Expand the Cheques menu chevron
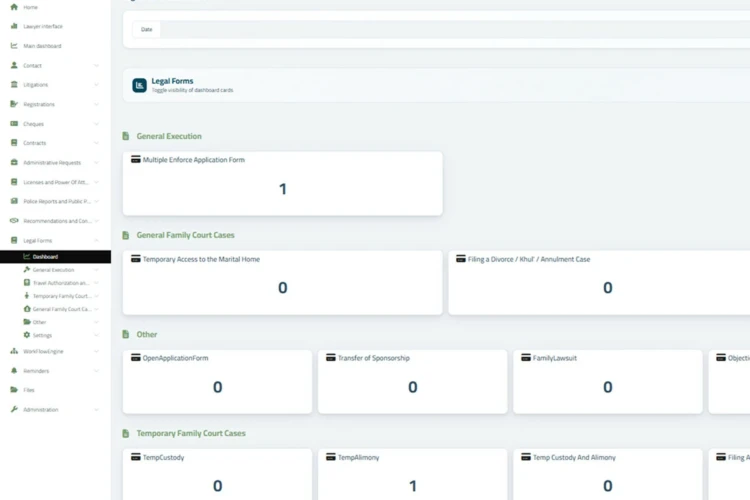 click(96, 123)
